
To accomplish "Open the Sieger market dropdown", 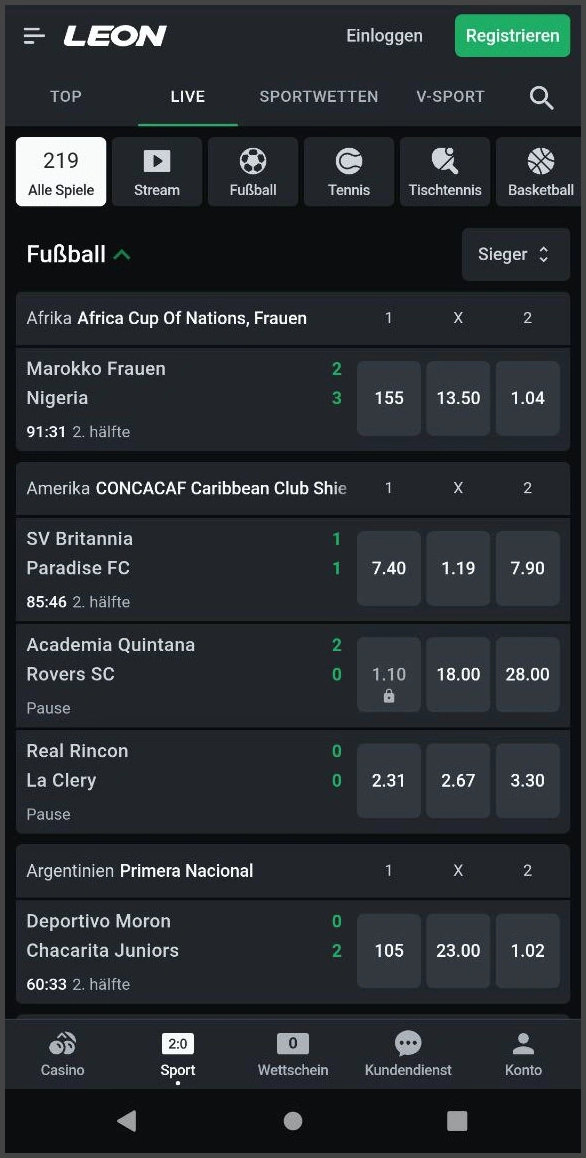I will click(515, 254).
